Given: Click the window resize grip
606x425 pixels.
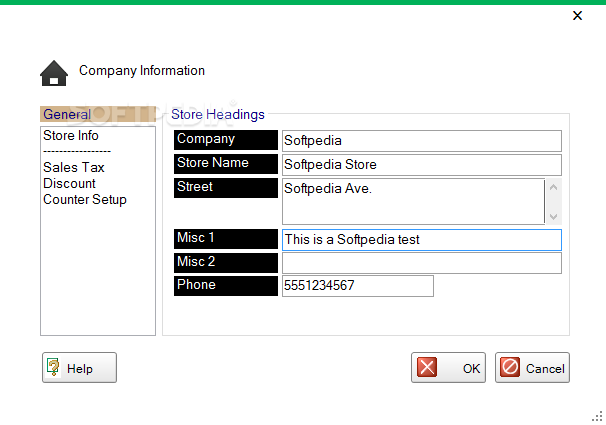Looking at the screenshot, I should pyautogui.click(x=597, y=416).
